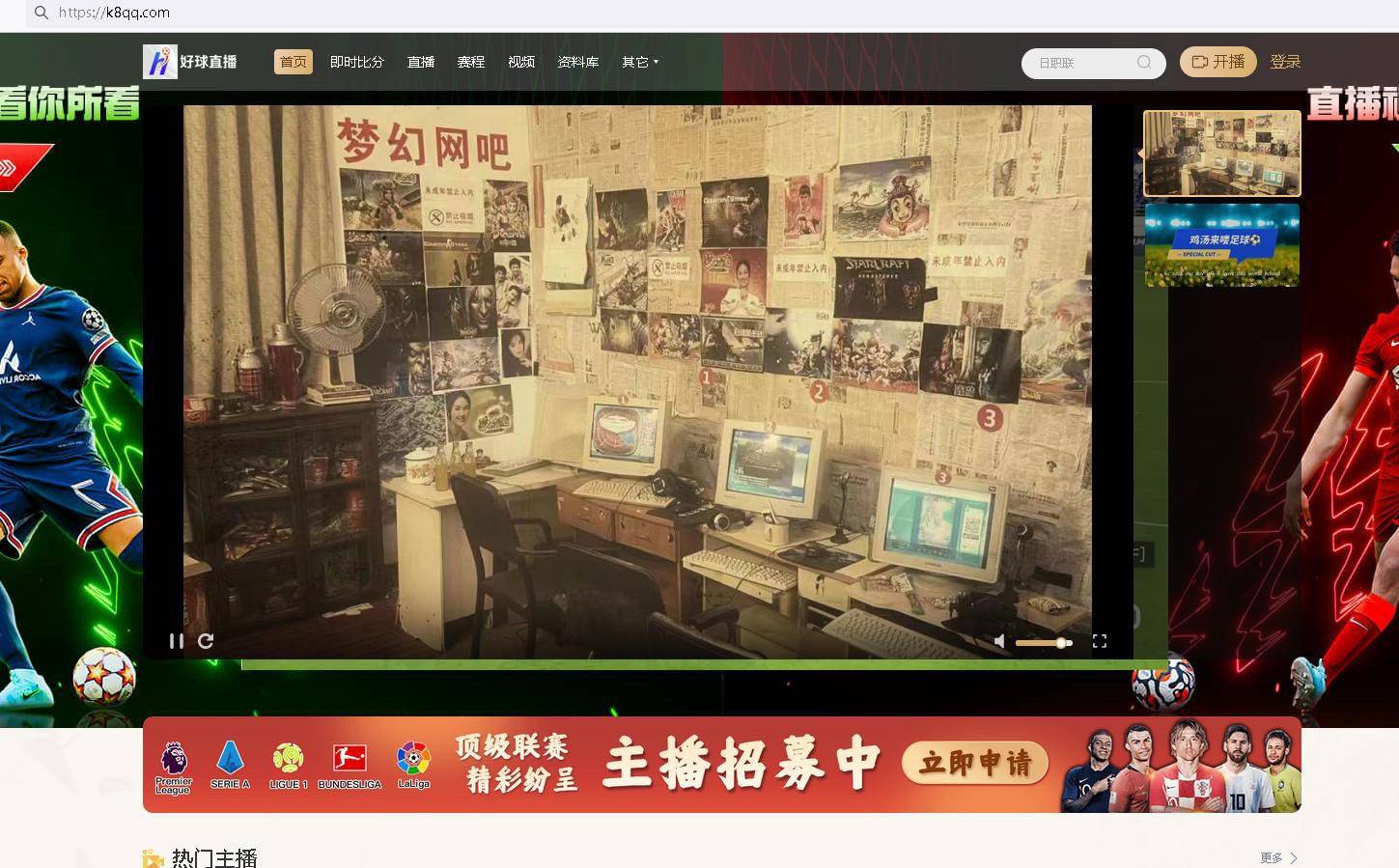Adjust the player volume slider
The height and width of the screenshot is (868, 1399).
point(1044,641)
